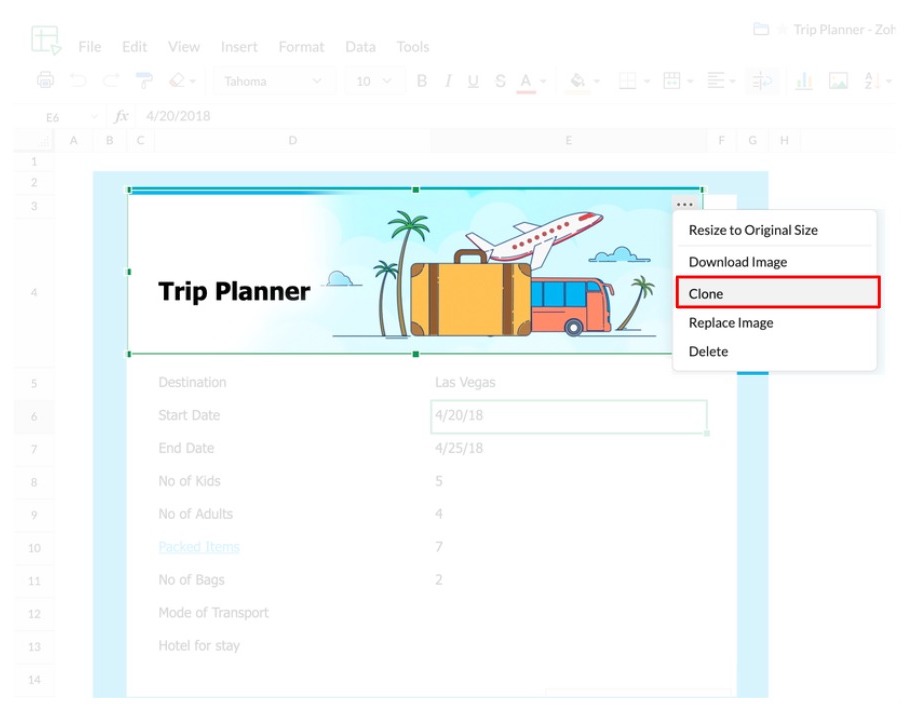906x709 pixels.
Task: Click the No of Bags label
Action: 191,580
